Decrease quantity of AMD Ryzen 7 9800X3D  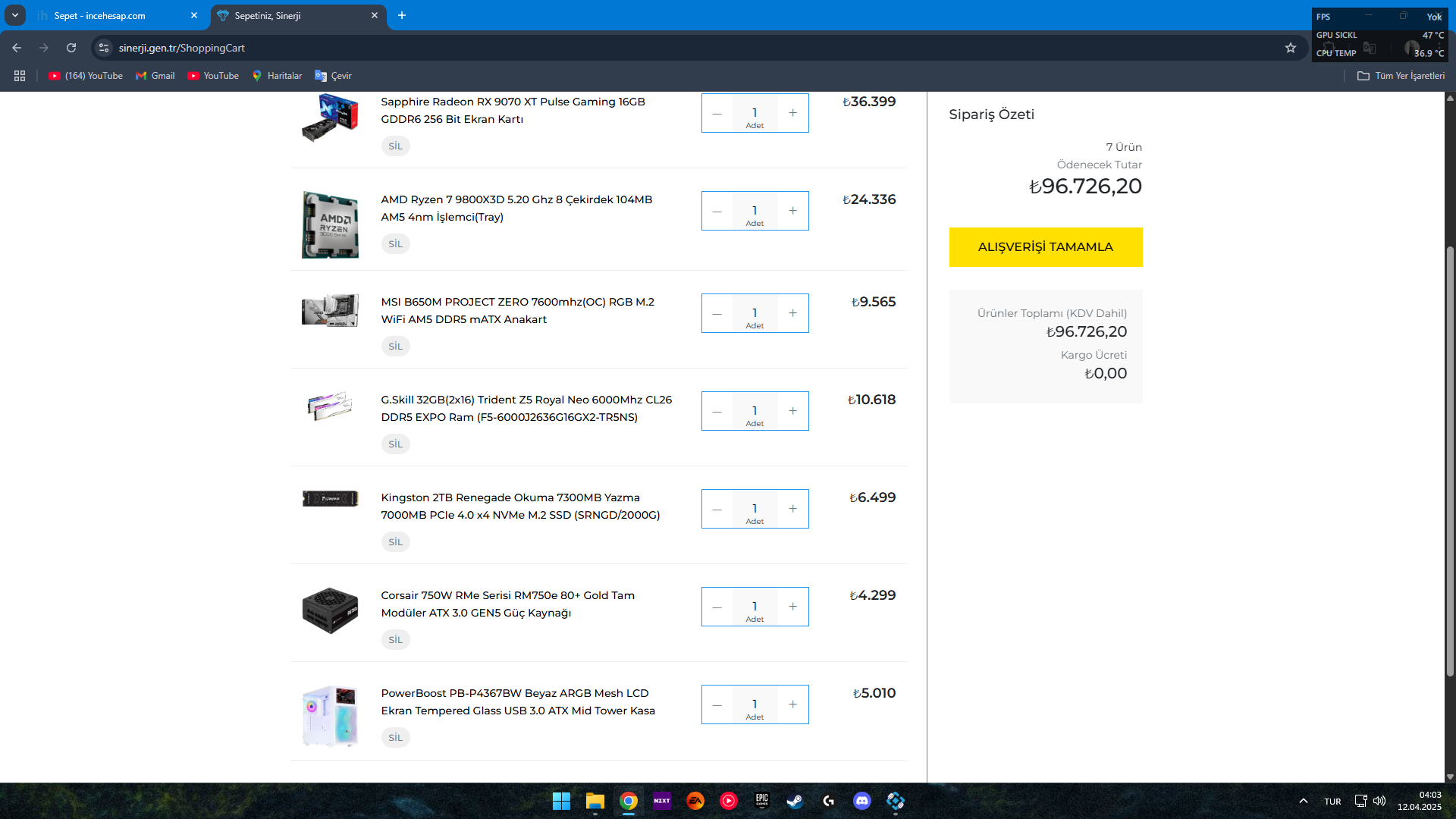pos(717,212)
